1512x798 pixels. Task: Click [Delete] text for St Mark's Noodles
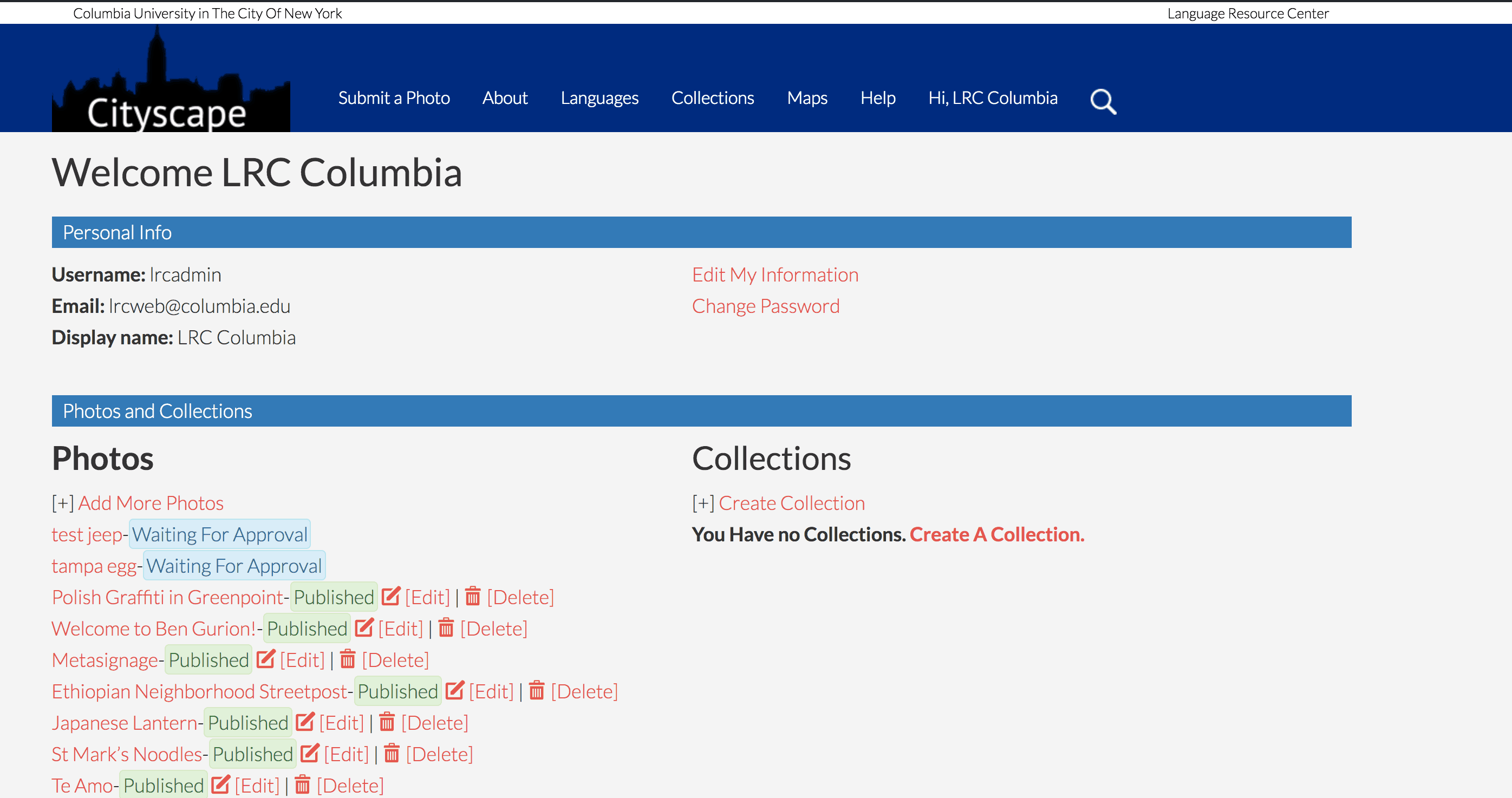coord(439,754)
